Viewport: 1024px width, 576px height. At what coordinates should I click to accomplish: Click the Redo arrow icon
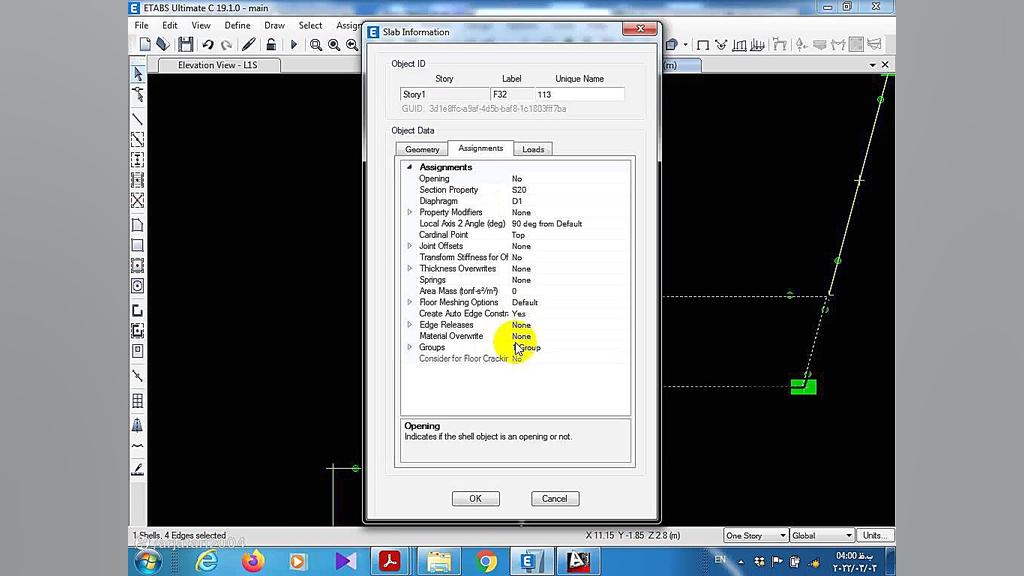pyautogui.click(x=226, y=44)
